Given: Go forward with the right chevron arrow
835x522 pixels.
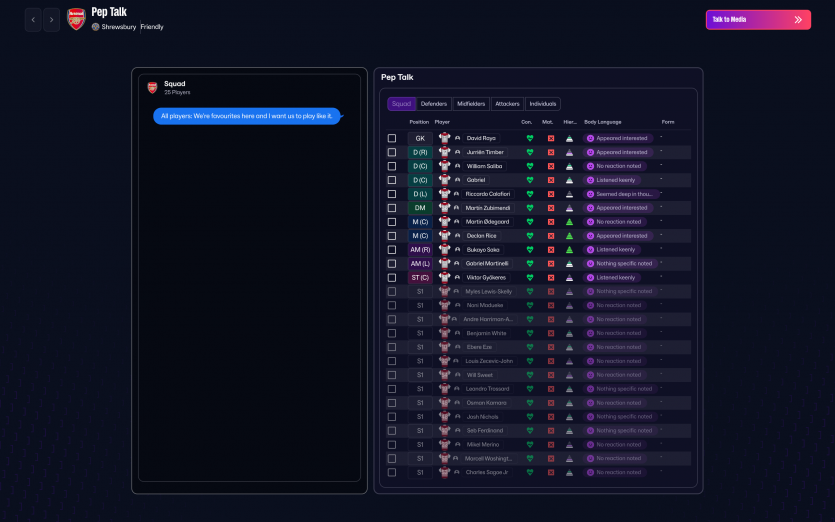Looking at the screenshot, I should click(51, 19).
